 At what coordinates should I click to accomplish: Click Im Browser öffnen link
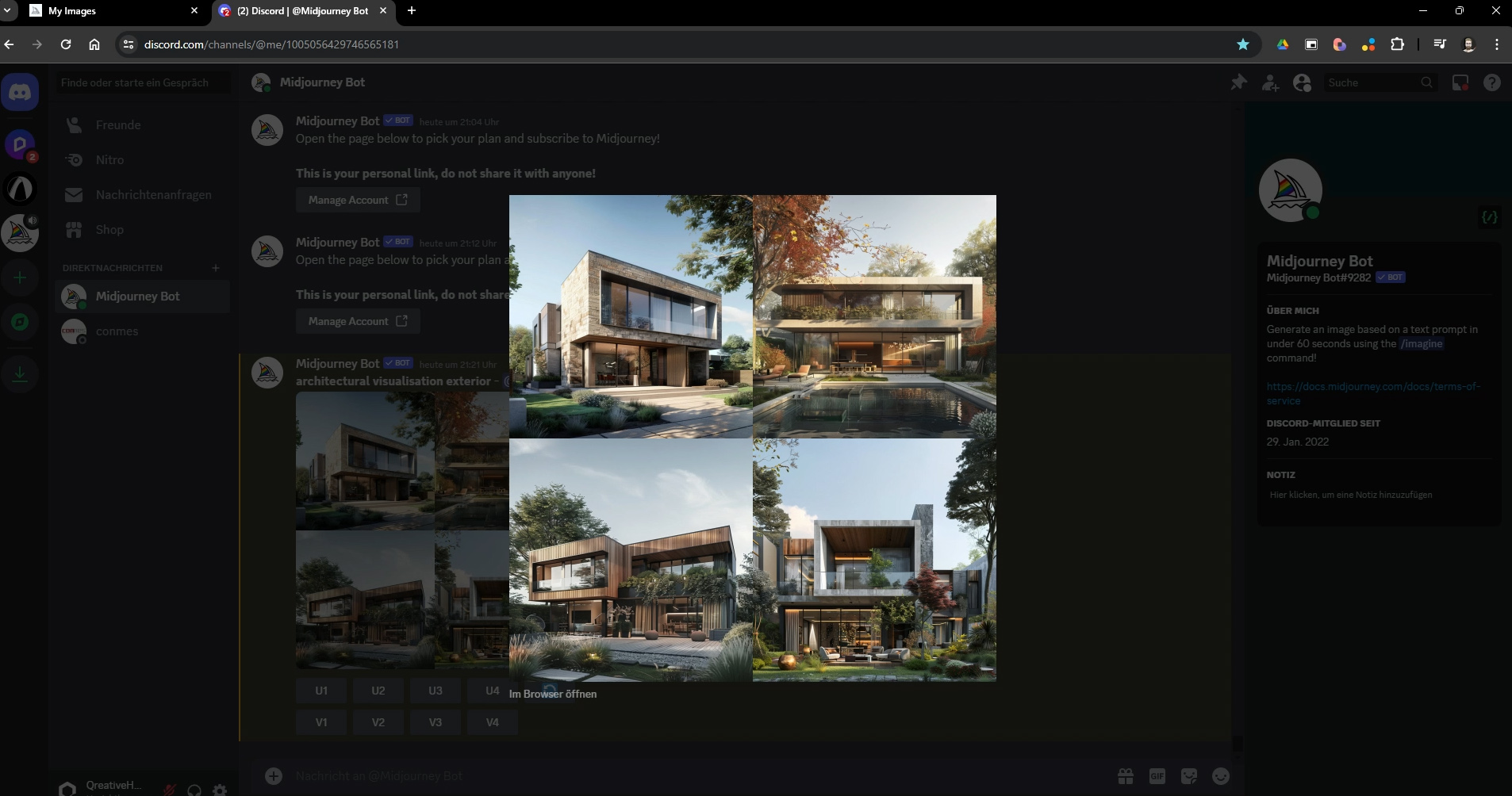(x=553, y=694)
